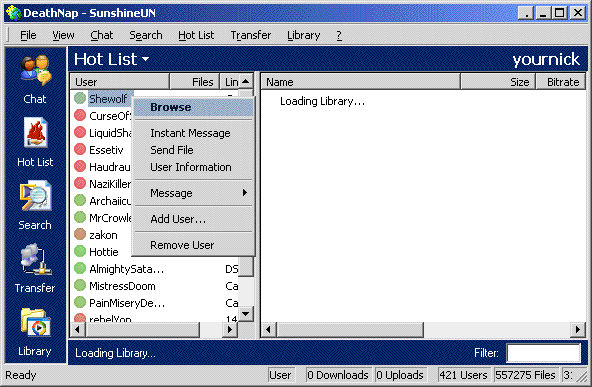
Task: Open the Hot List menu
Action: (196, 35)
